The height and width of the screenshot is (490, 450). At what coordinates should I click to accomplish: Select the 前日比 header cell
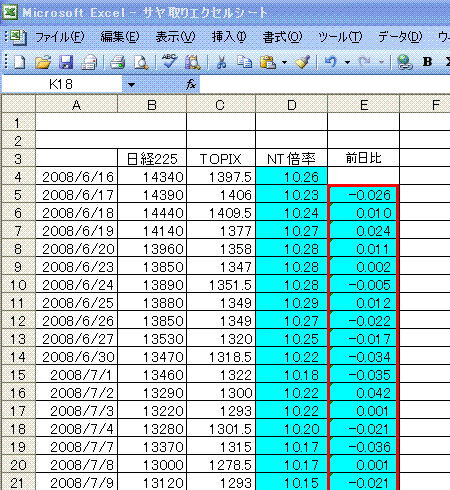click(364, 158)
